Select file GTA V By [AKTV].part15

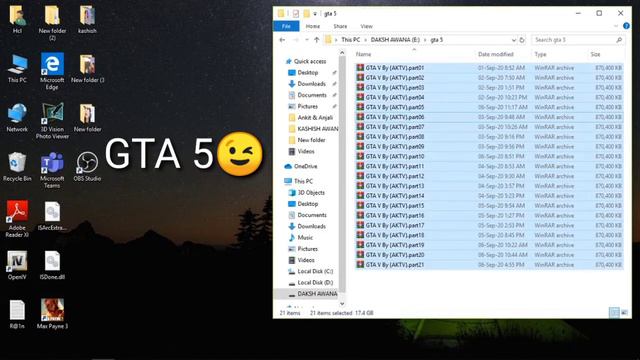click(489, 206)
